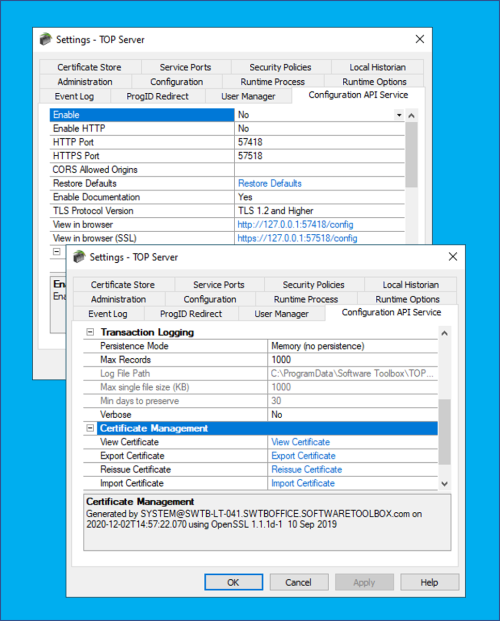Image resolution: width=500 pixels, height=621 pixels.
Task: Select User Manager tab in front window
Action: (x=281, y=314)
